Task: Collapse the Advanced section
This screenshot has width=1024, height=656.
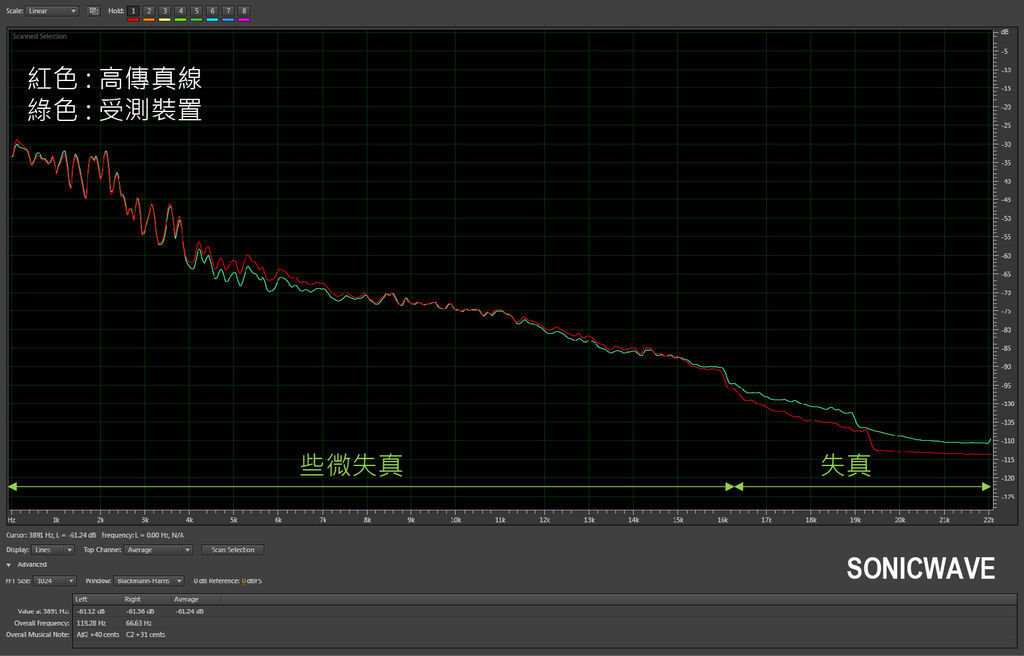Action: (x=9, y=565)
